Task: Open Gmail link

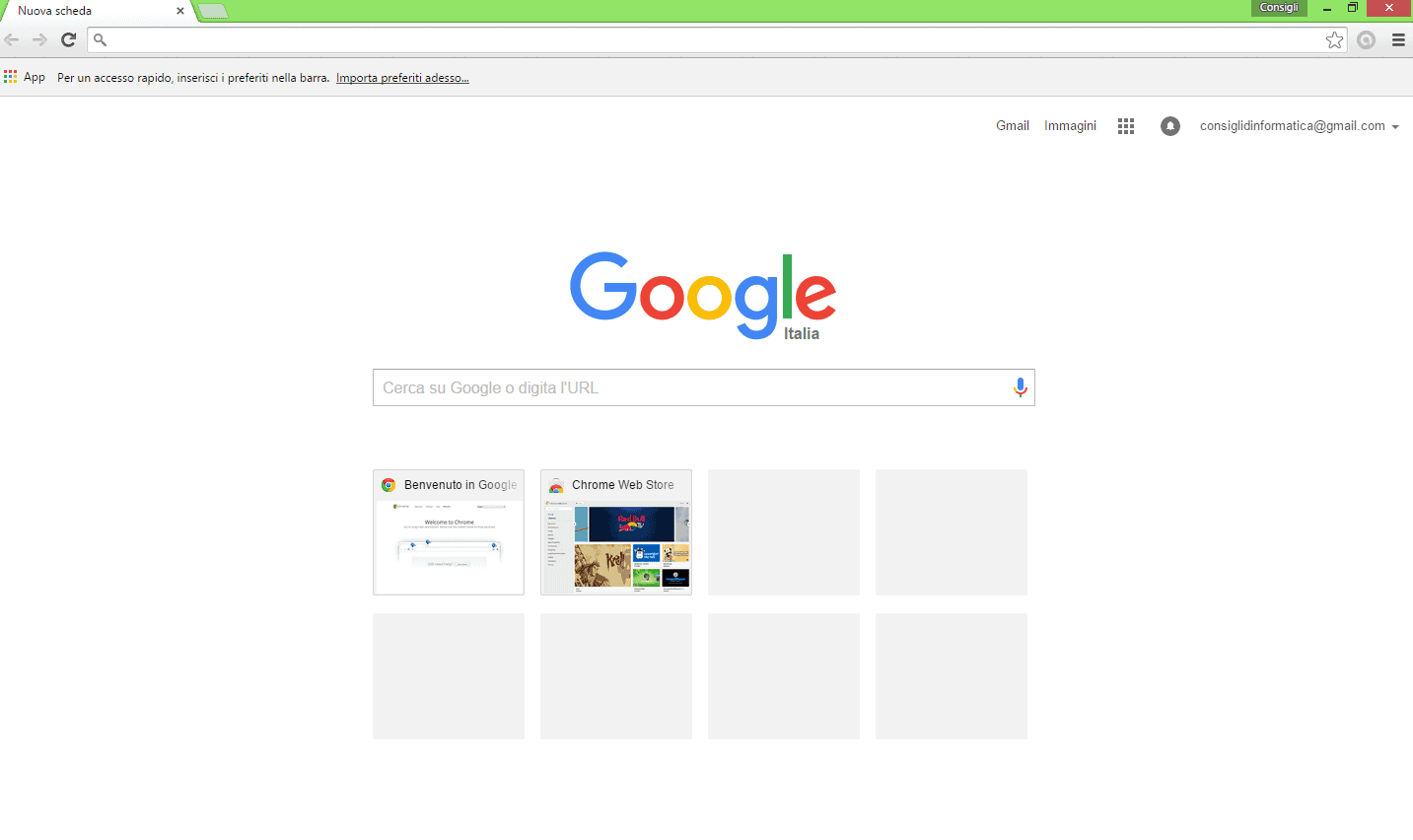Action: (x=1013, y=126)
